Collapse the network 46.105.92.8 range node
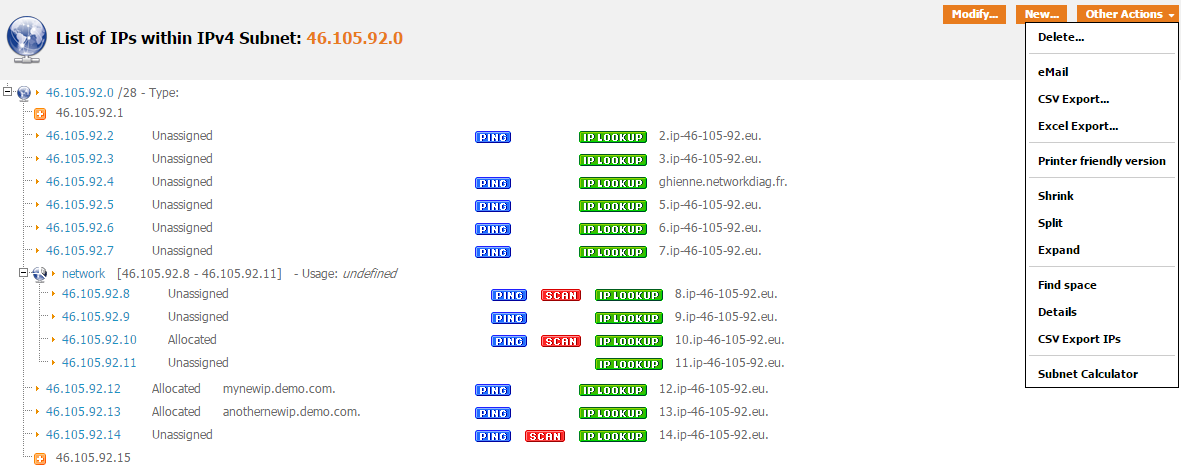The image size is (1181, 472). [24, 273]
